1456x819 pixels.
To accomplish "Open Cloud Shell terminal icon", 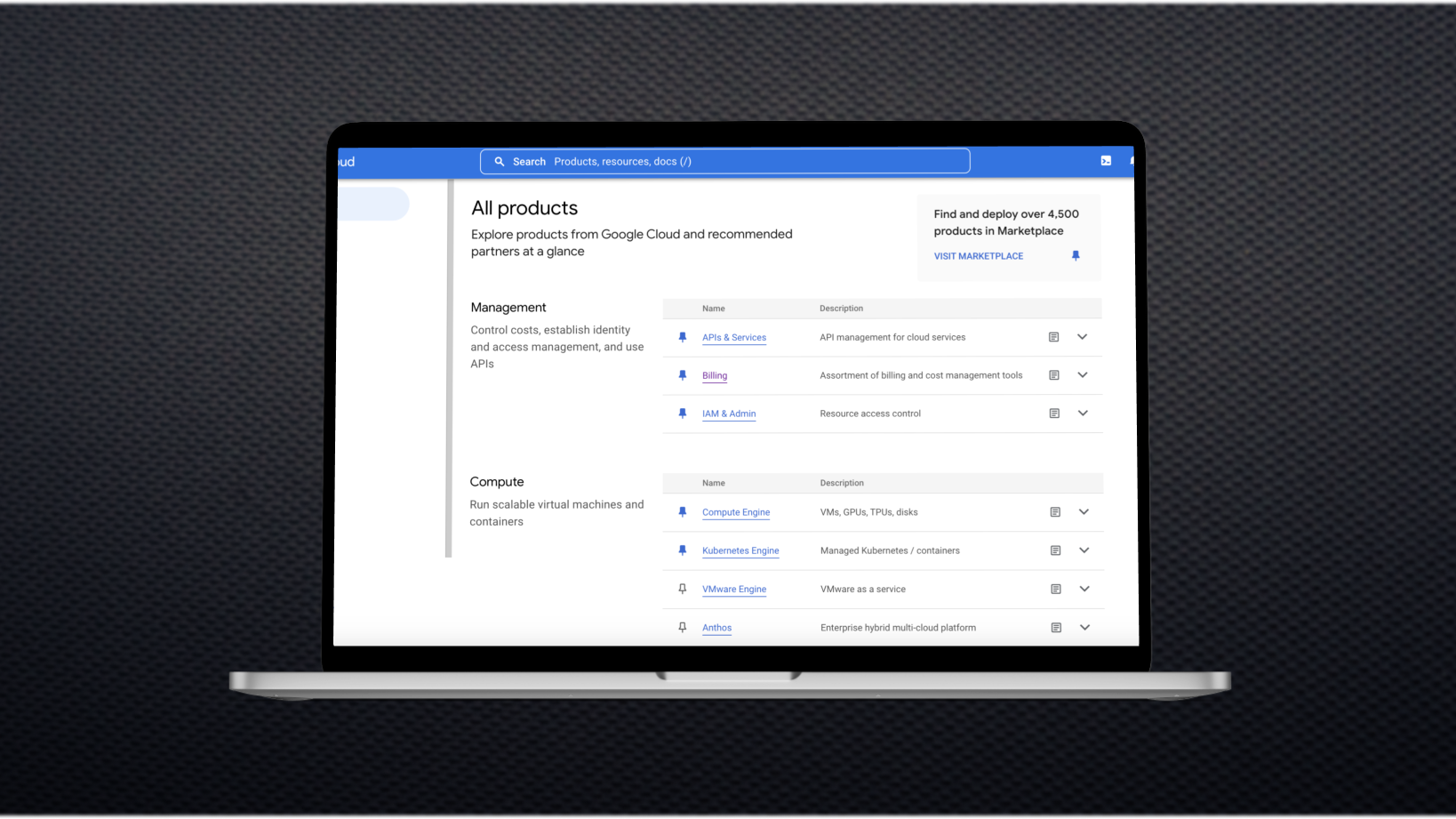I will [1106, 161].
